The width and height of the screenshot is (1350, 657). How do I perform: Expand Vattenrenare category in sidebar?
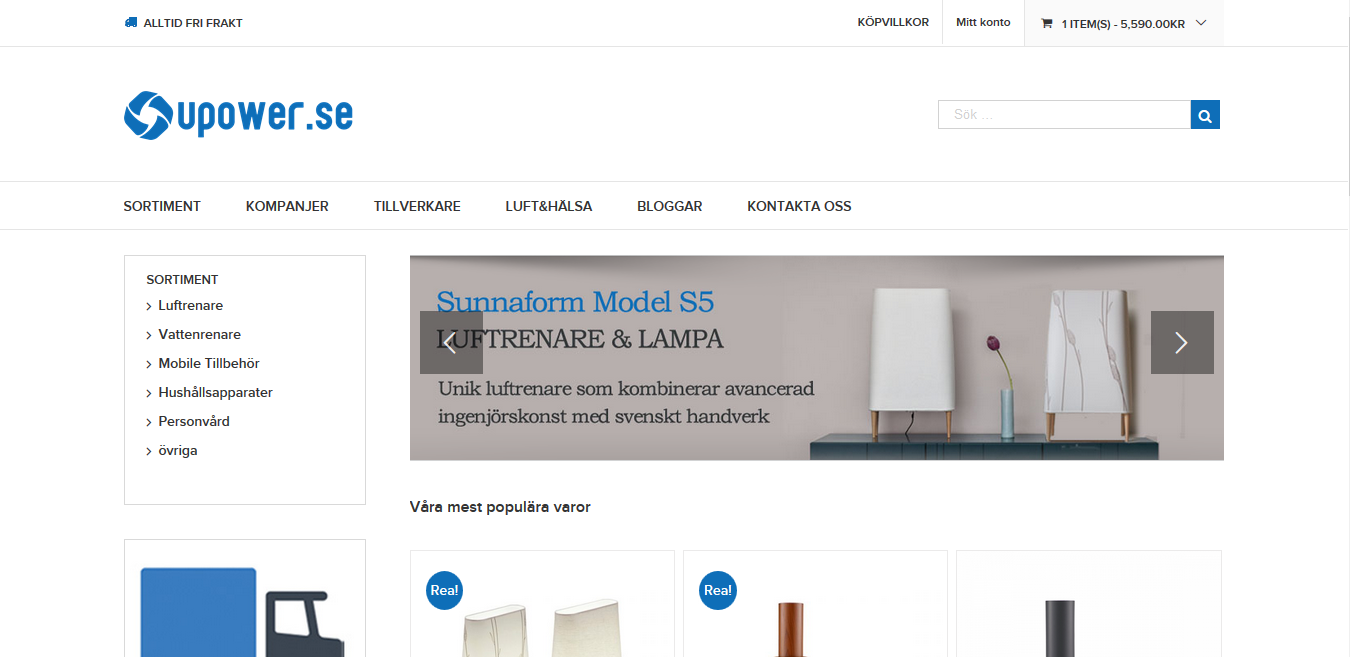click(x=149, y=335)
